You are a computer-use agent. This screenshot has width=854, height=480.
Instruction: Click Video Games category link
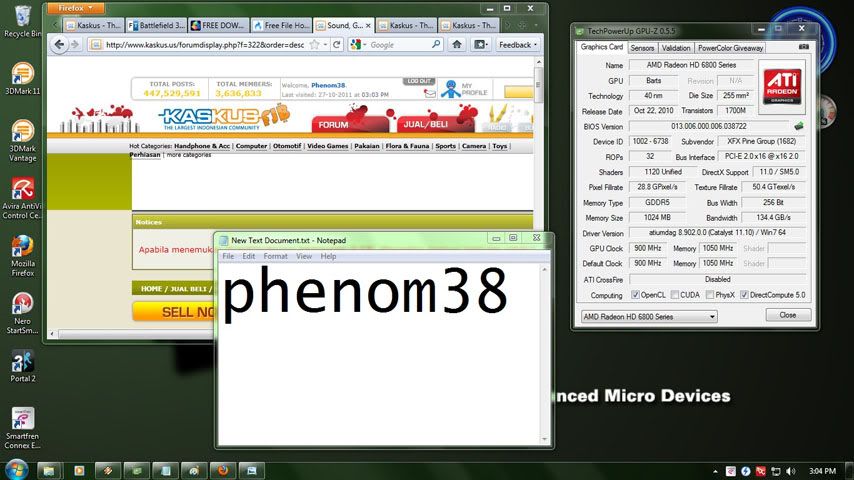coord(327,146)
